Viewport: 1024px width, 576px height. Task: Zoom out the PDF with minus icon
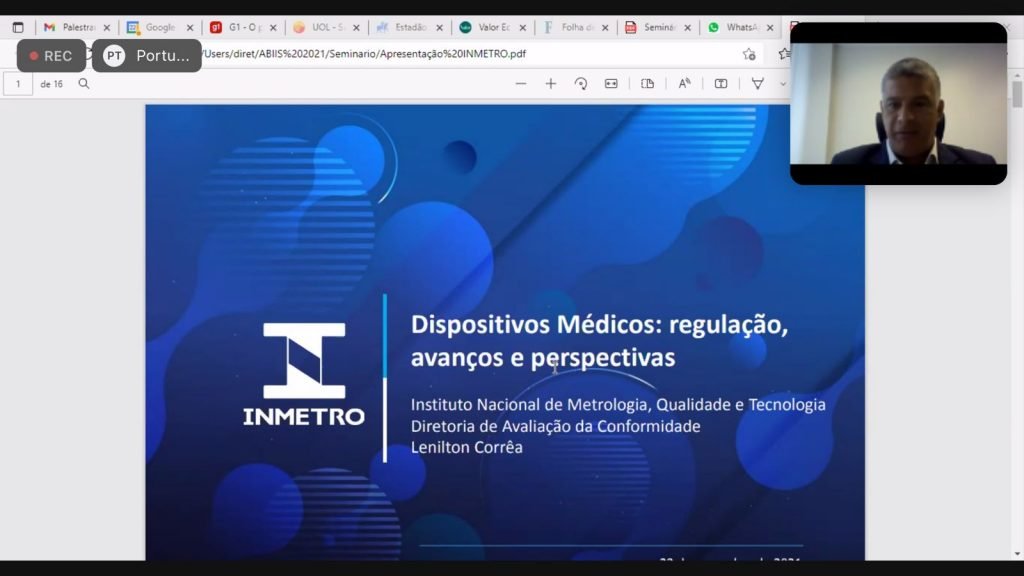(x=520, y=84)
